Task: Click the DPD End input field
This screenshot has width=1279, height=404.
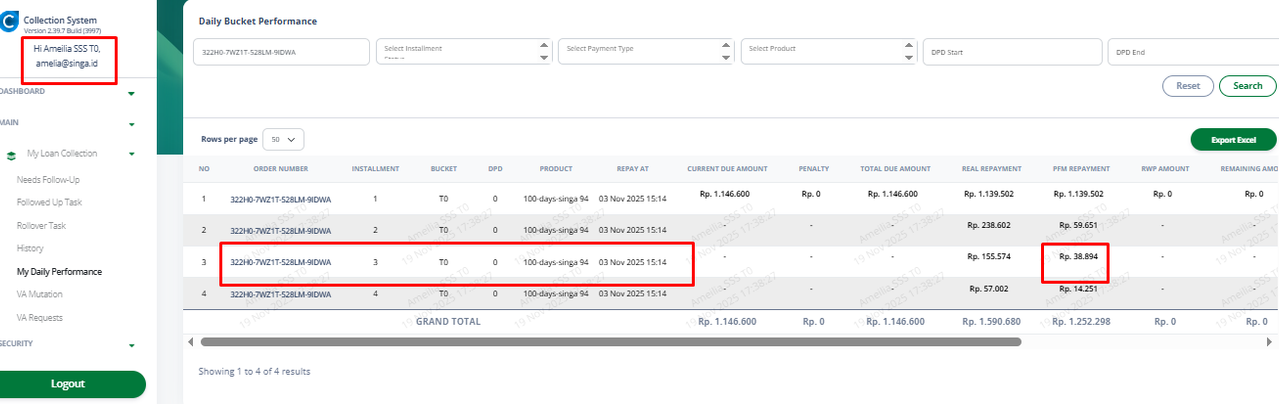Action: click(x=1192, y=51)
